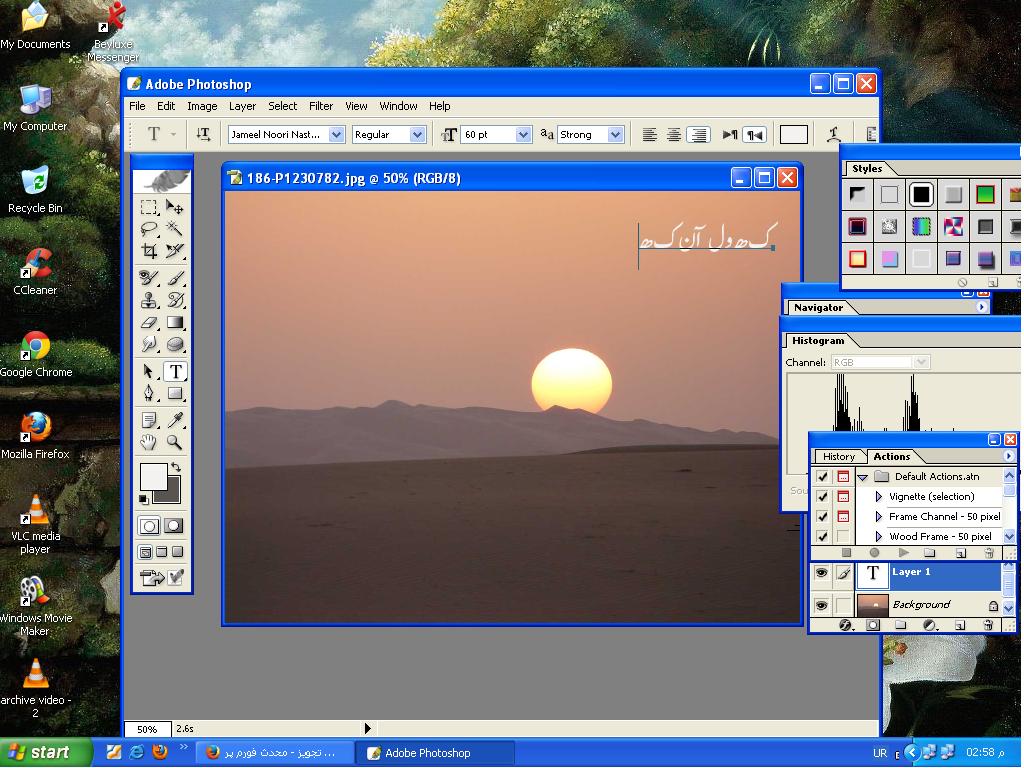Select the Hand tool
This screenshot has height=768, width=1024.
[149, 442]
